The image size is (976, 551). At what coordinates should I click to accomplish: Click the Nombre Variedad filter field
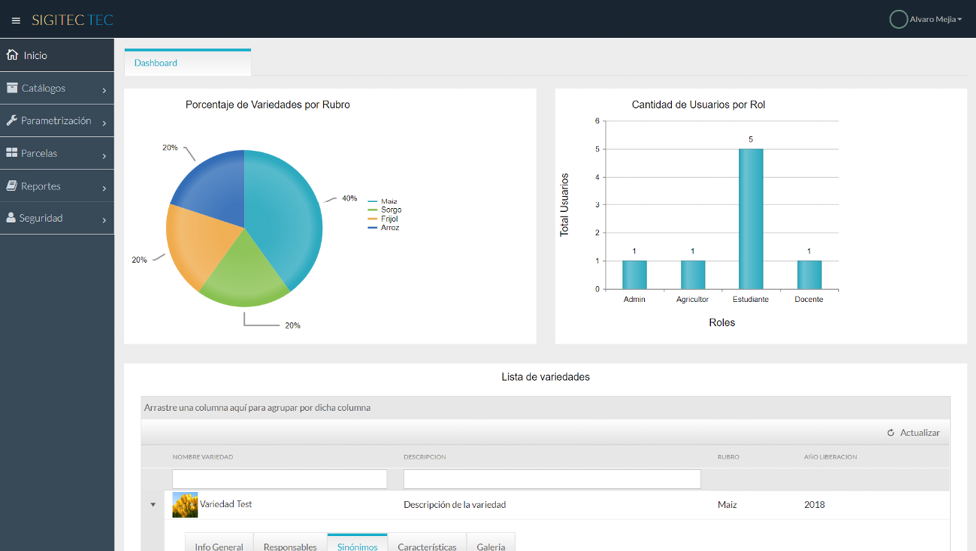(279, 479)
